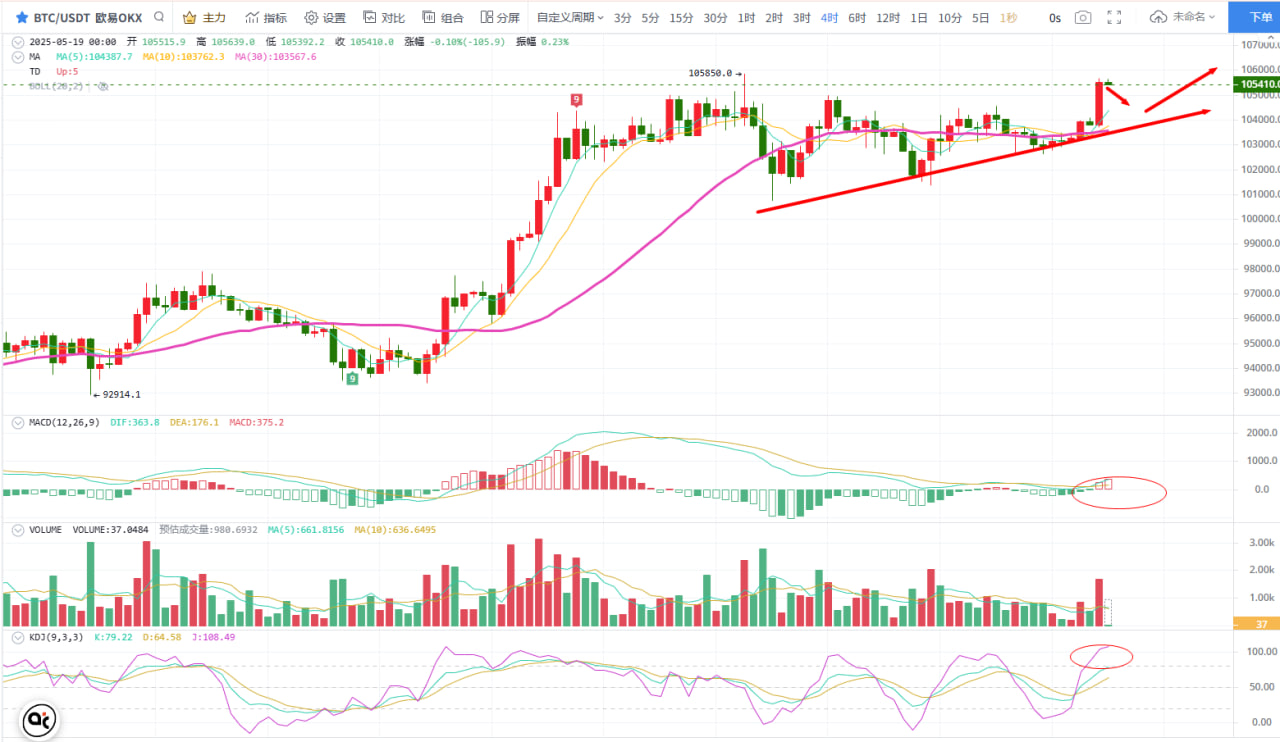
Task: Enter fullscreen chart mode
Action: 1115,18
